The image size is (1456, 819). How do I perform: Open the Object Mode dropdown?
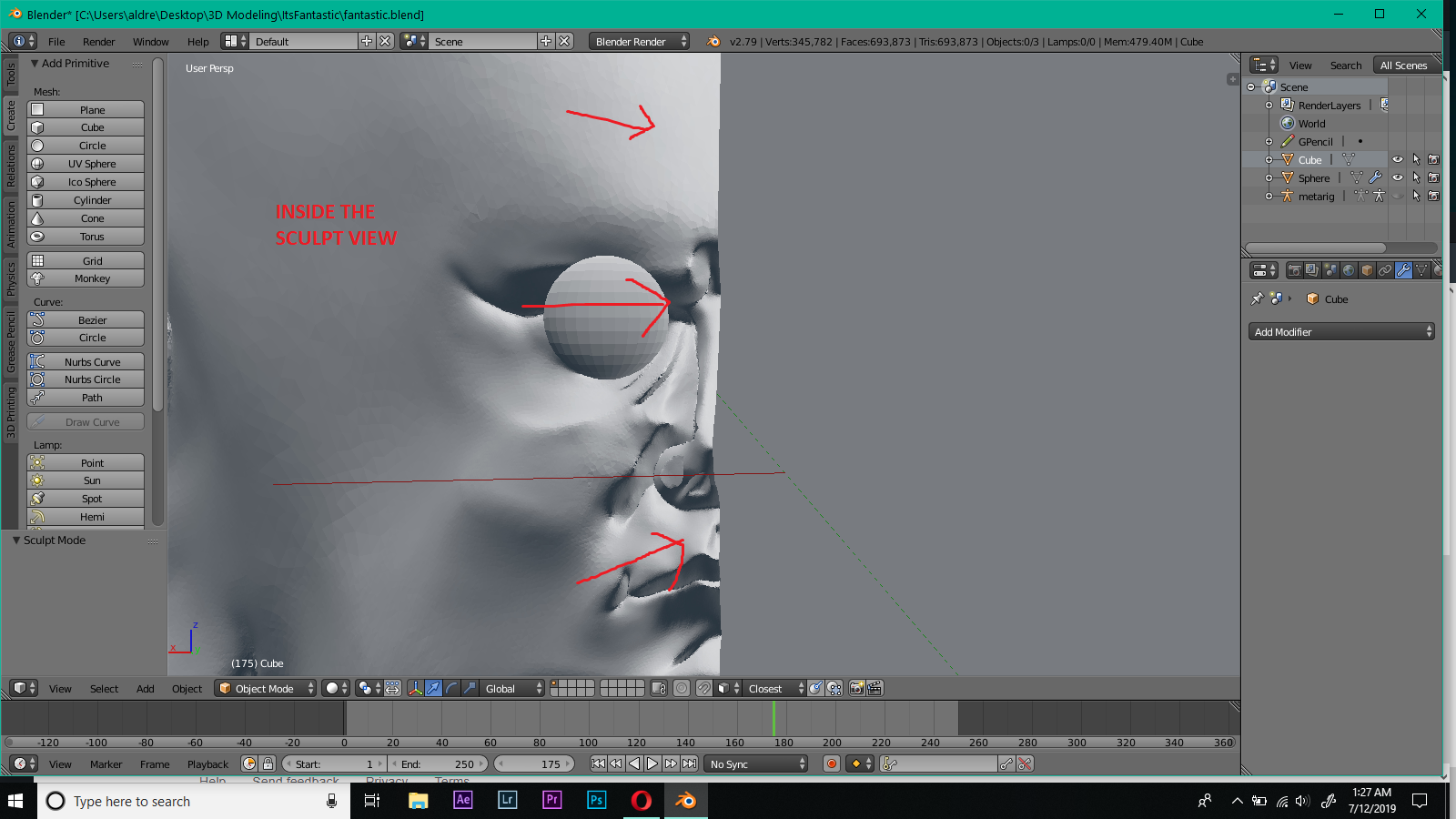click(266, 688)
